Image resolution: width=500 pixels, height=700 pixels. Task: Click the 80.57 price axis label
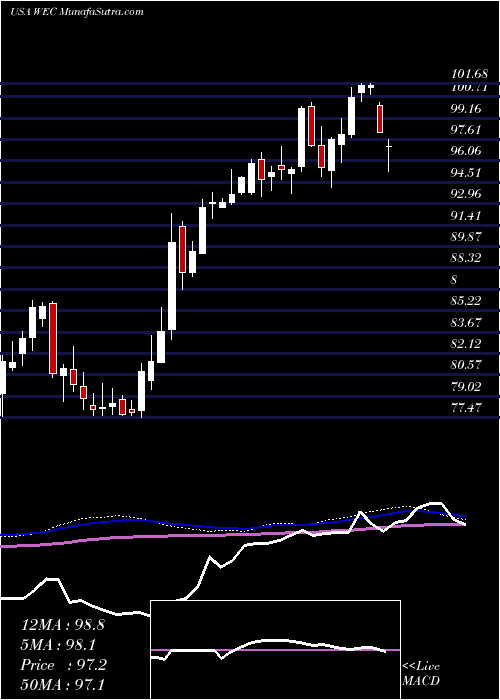pos(467,365)
